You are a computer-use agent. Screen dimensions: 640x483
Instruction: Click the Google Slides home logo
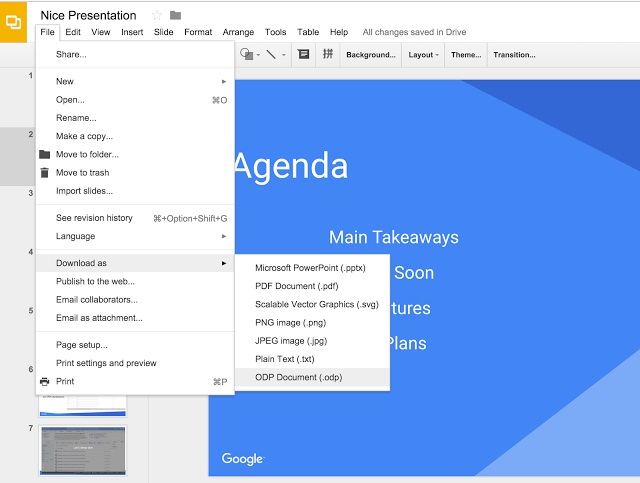click(14, 22)
